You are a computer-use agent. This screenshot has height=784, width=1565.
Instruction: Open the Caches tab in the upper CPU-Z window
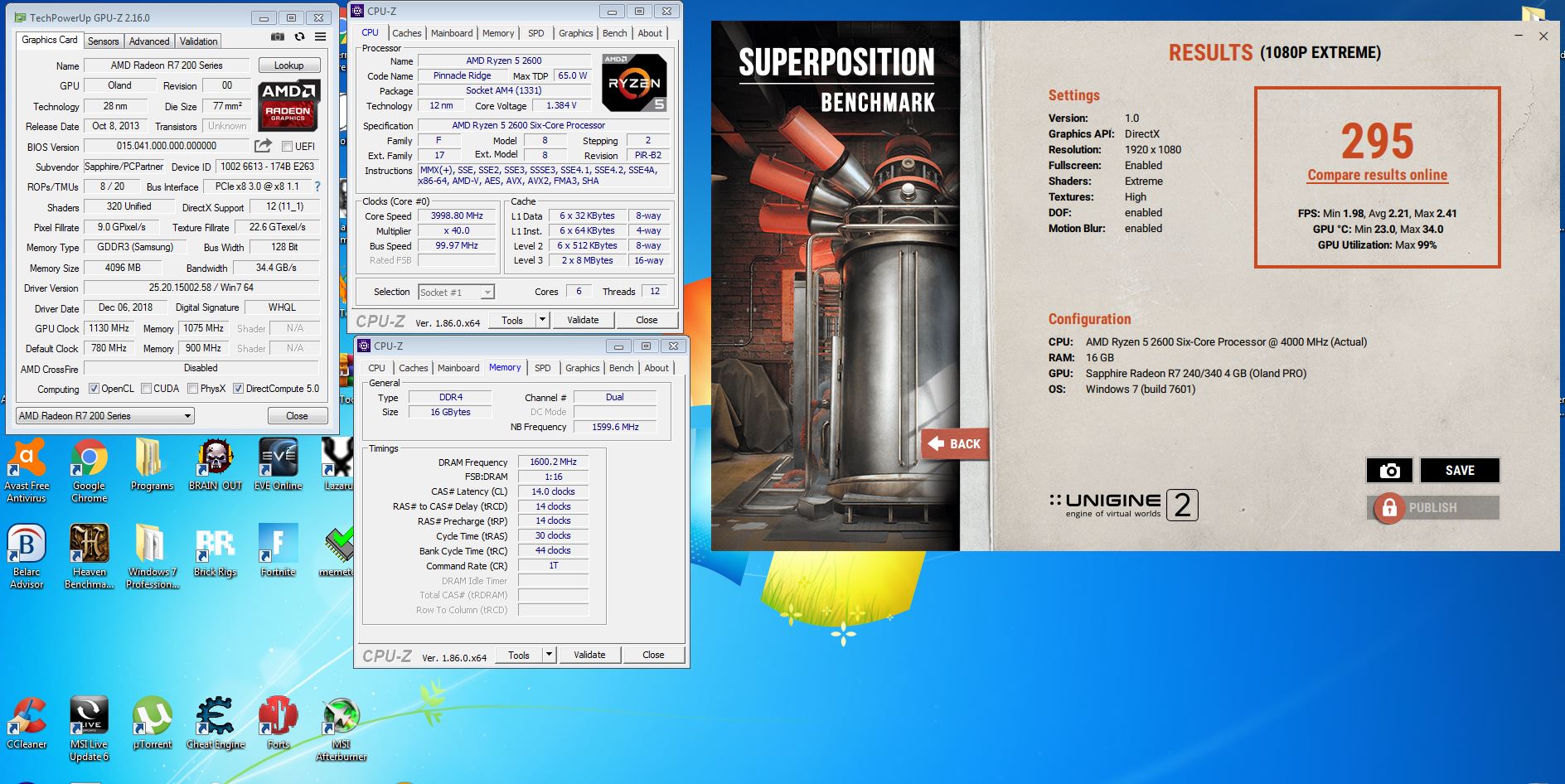tap(407, 33)
